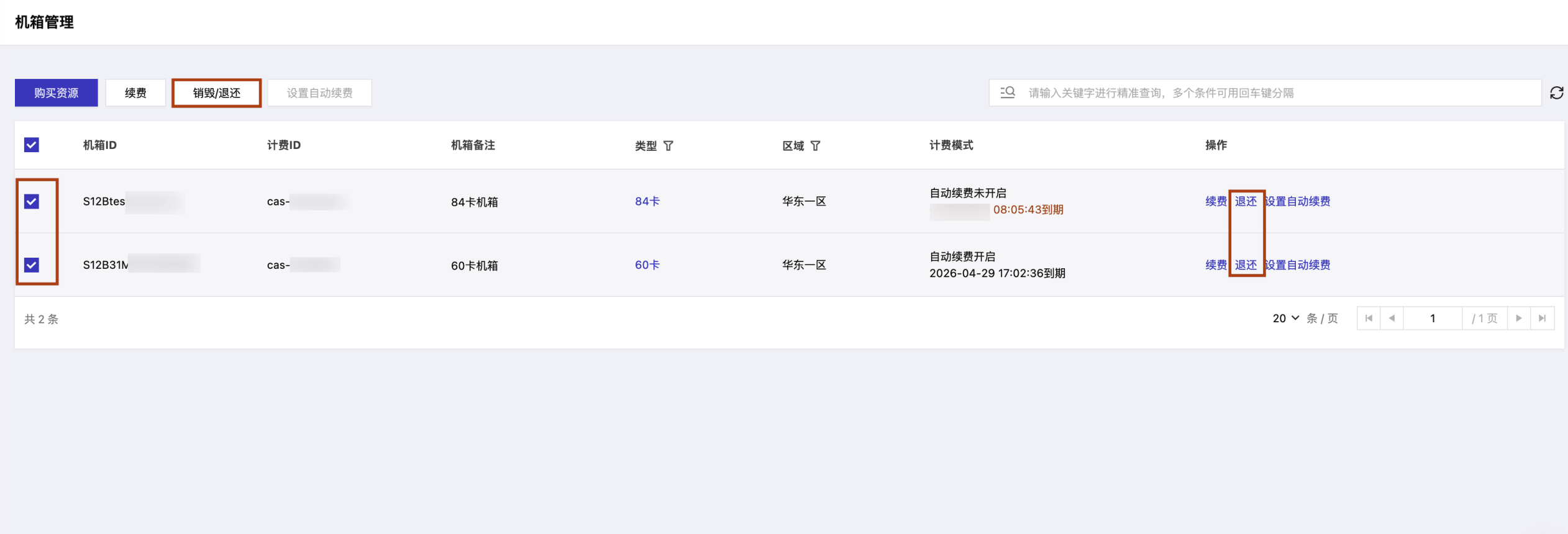
Task: Click the 共 2 条 total count
Action: pos(41,319)
